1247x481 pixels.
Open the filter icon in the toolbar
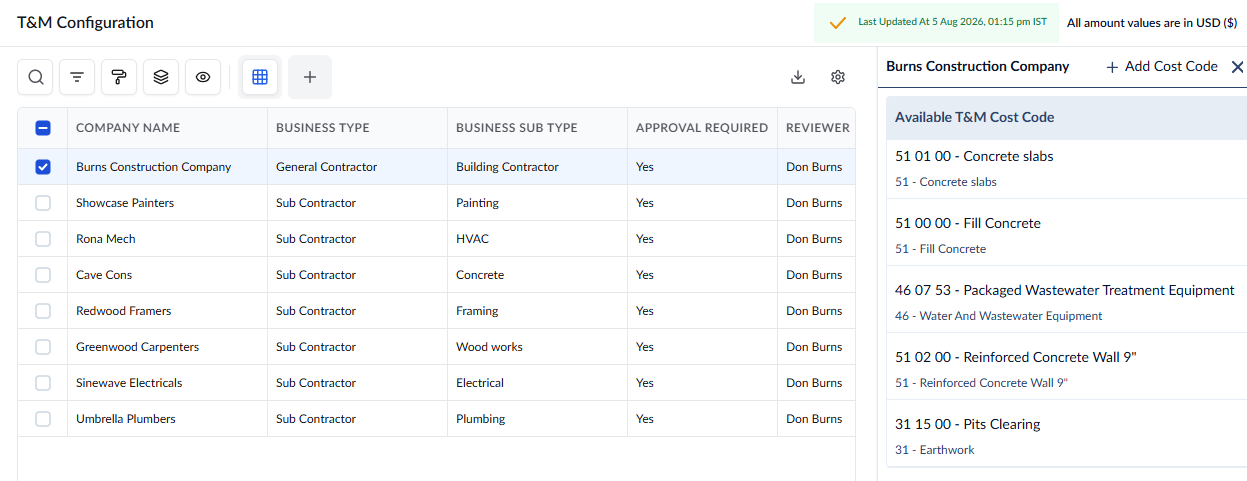pyautogui.click(x=77, y=77)
